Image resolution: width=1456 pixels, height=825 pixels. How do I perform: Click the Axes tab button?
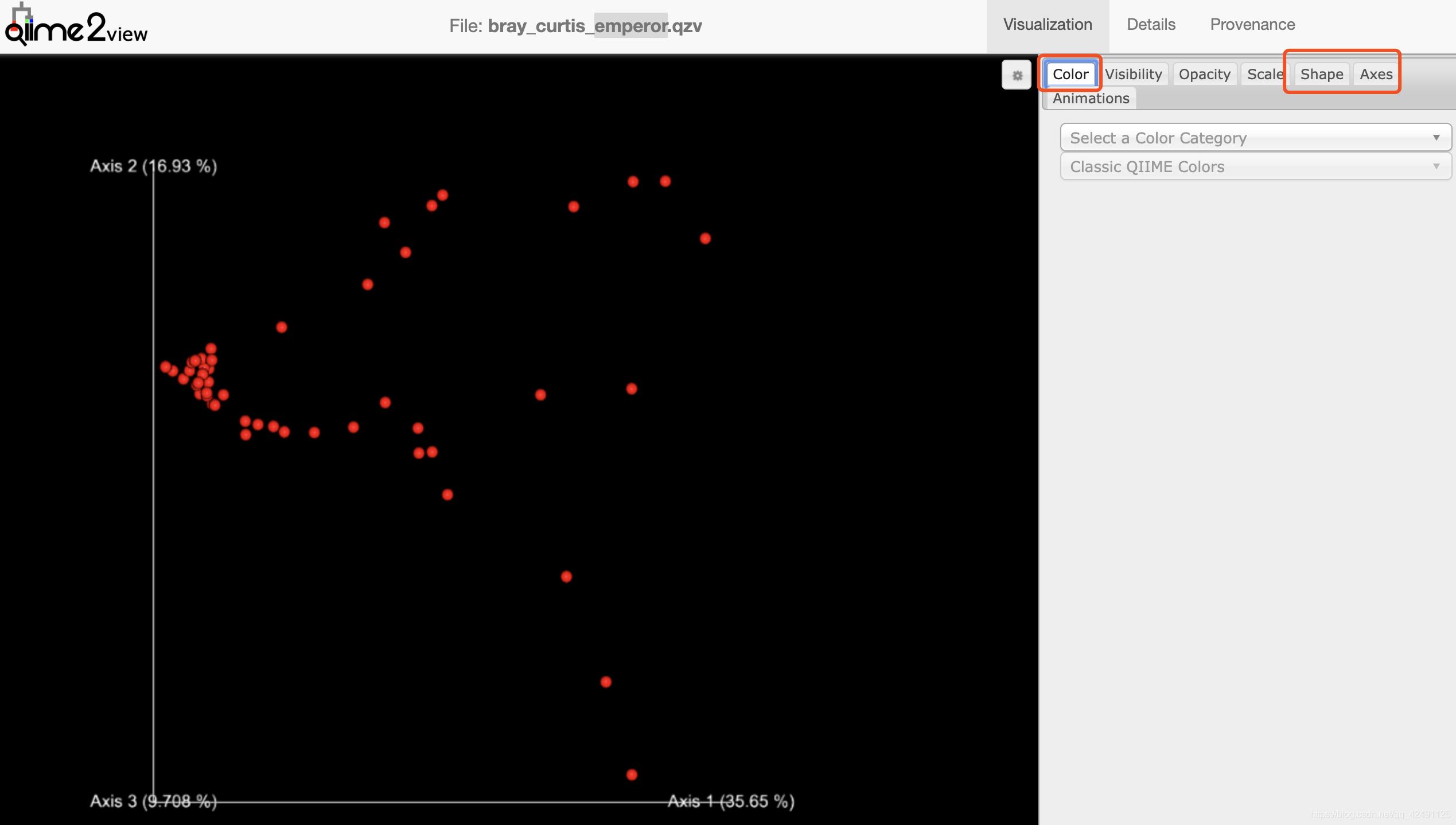coord(1375,74)
